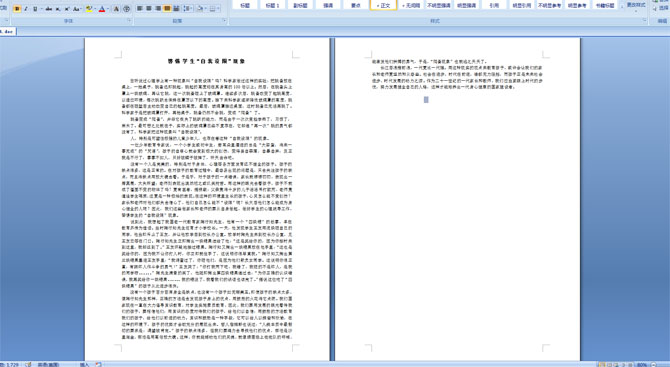Apply strikethrough to text
The width and height of the screenshot is (670, 367).
pos(49,9)
